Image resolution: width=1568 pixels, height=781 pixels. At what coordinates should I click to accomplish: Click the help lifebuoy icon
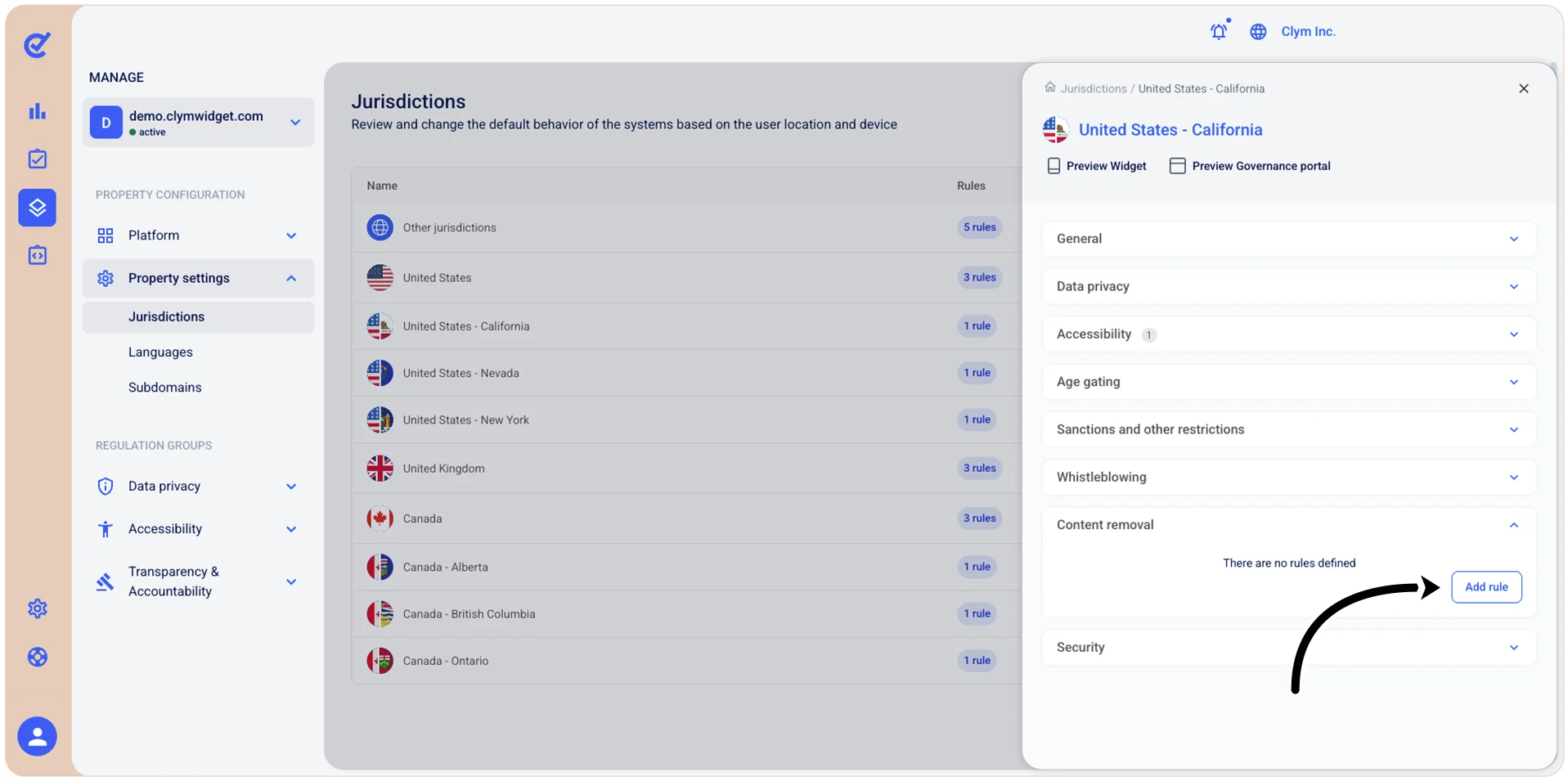[38, 657]
